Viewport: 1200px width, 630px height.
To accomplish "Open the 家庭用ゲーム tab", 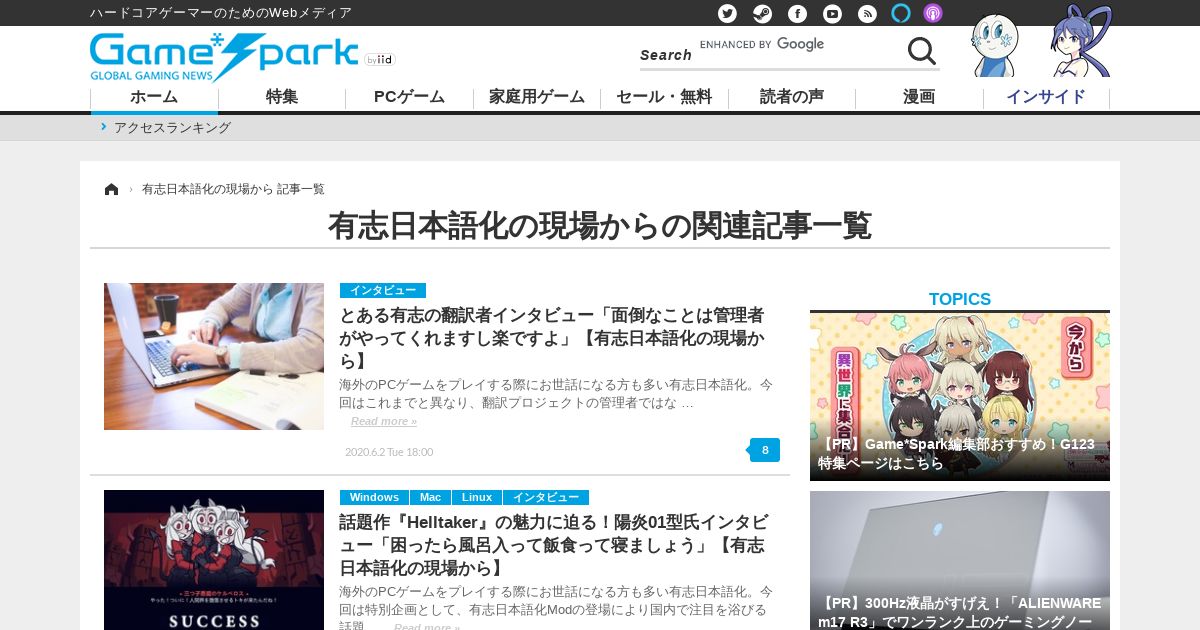I will pos(537,97).
